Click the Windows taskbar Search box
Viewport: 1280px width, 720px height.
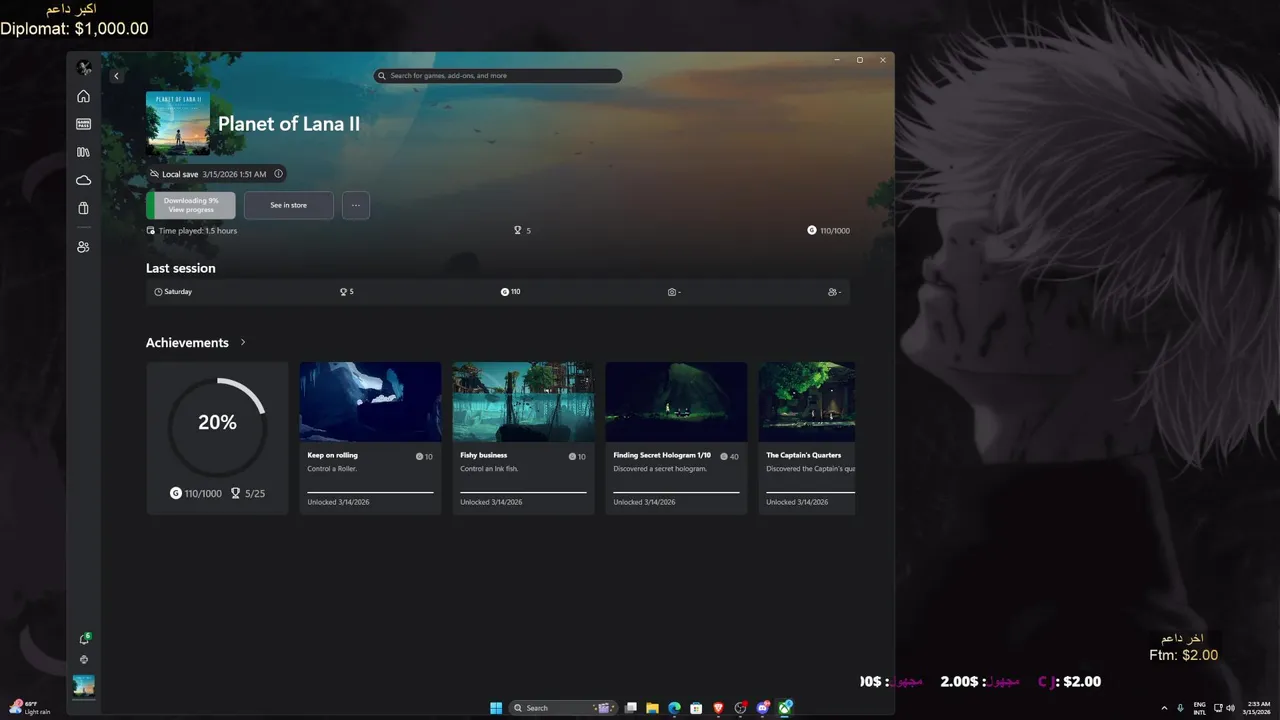pos(561,708)
